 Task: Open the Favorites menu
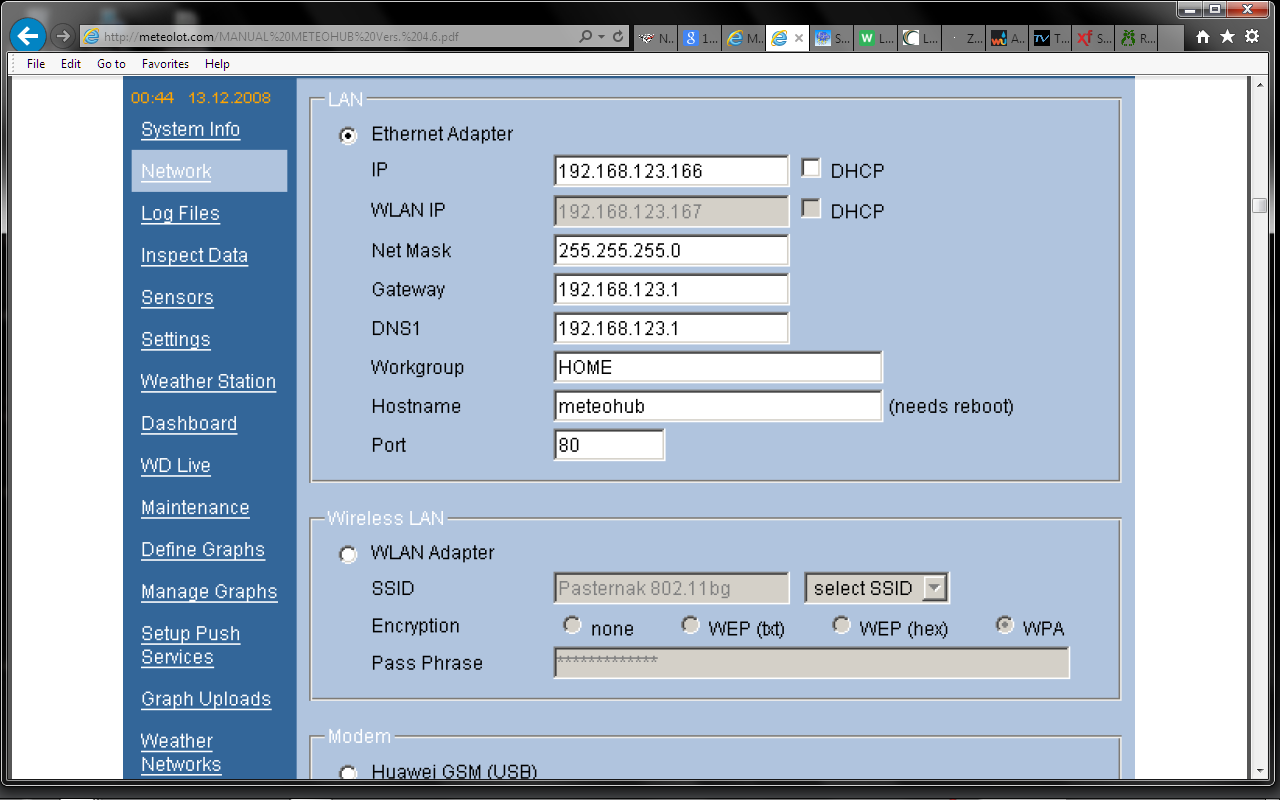coord(165,64)
